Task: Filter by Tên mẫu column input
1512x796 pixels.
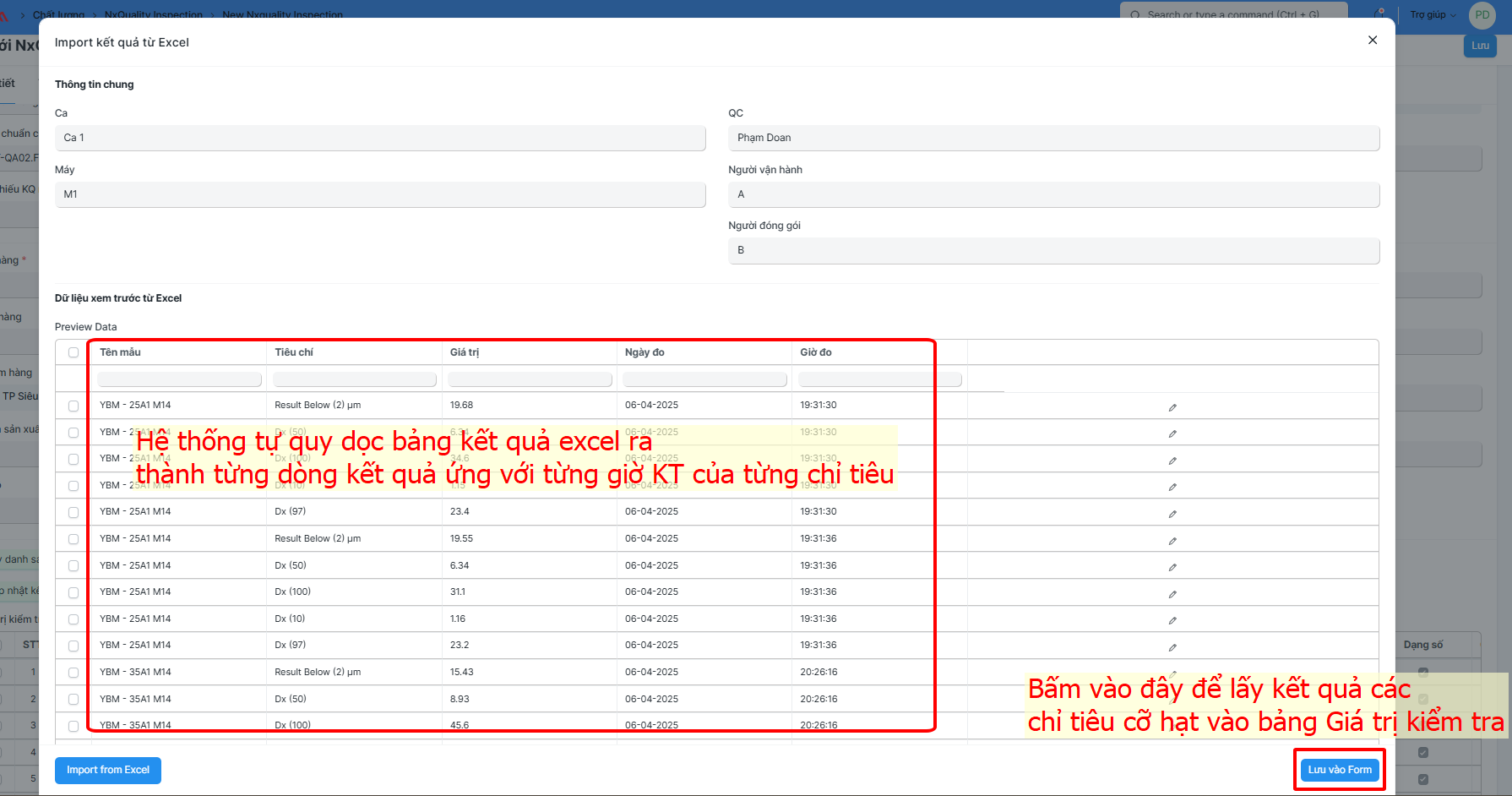Action: (x=180, y=379)
